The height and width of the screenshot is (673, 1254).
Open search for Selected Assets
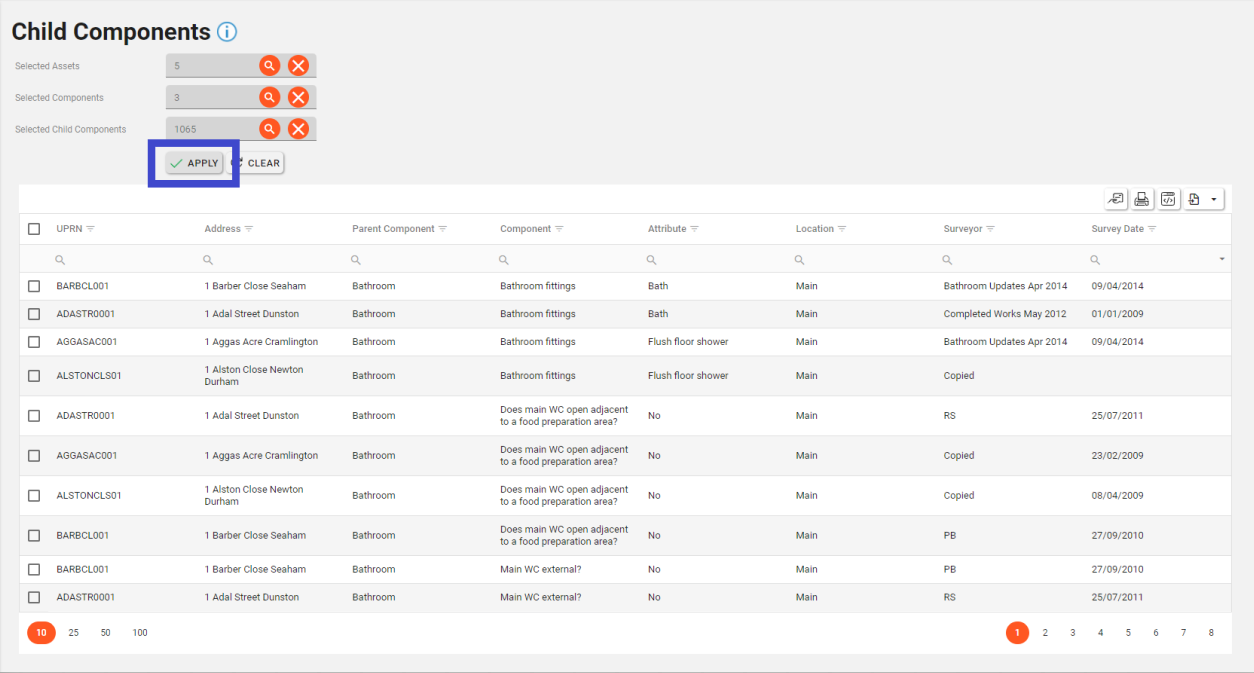tap(269, 66)
